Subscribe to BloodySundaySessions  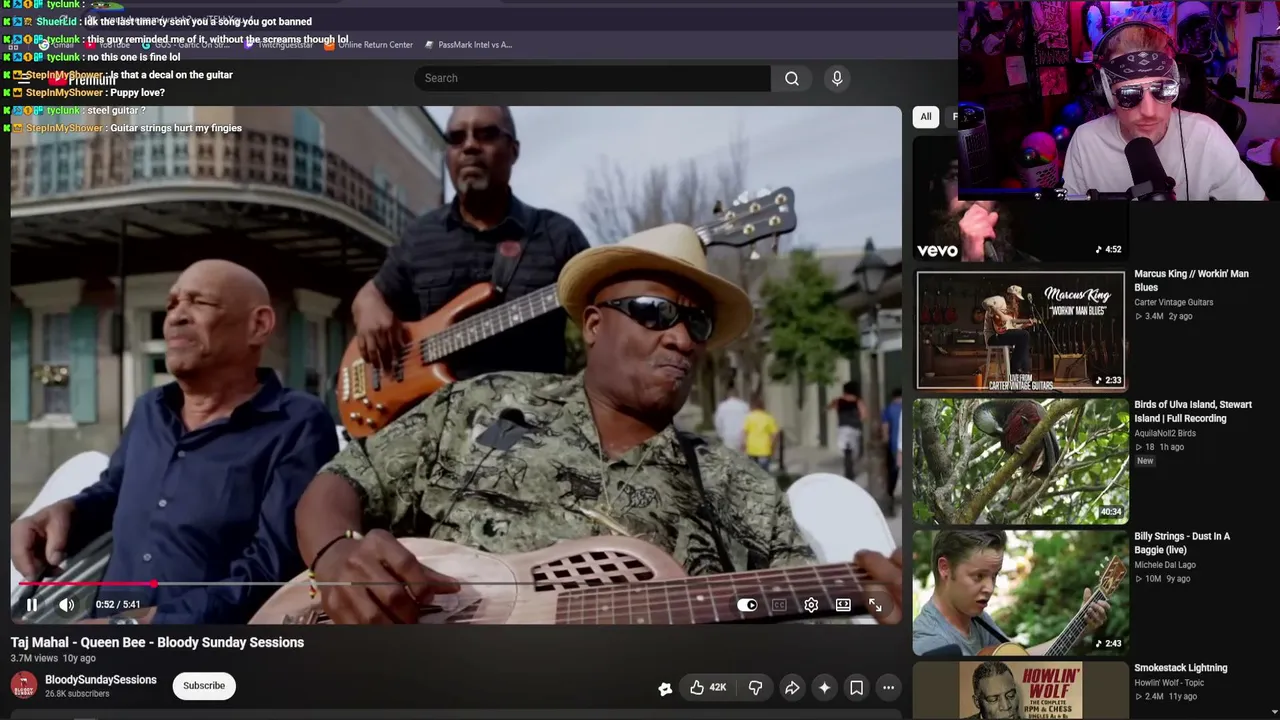click(204, 686)
